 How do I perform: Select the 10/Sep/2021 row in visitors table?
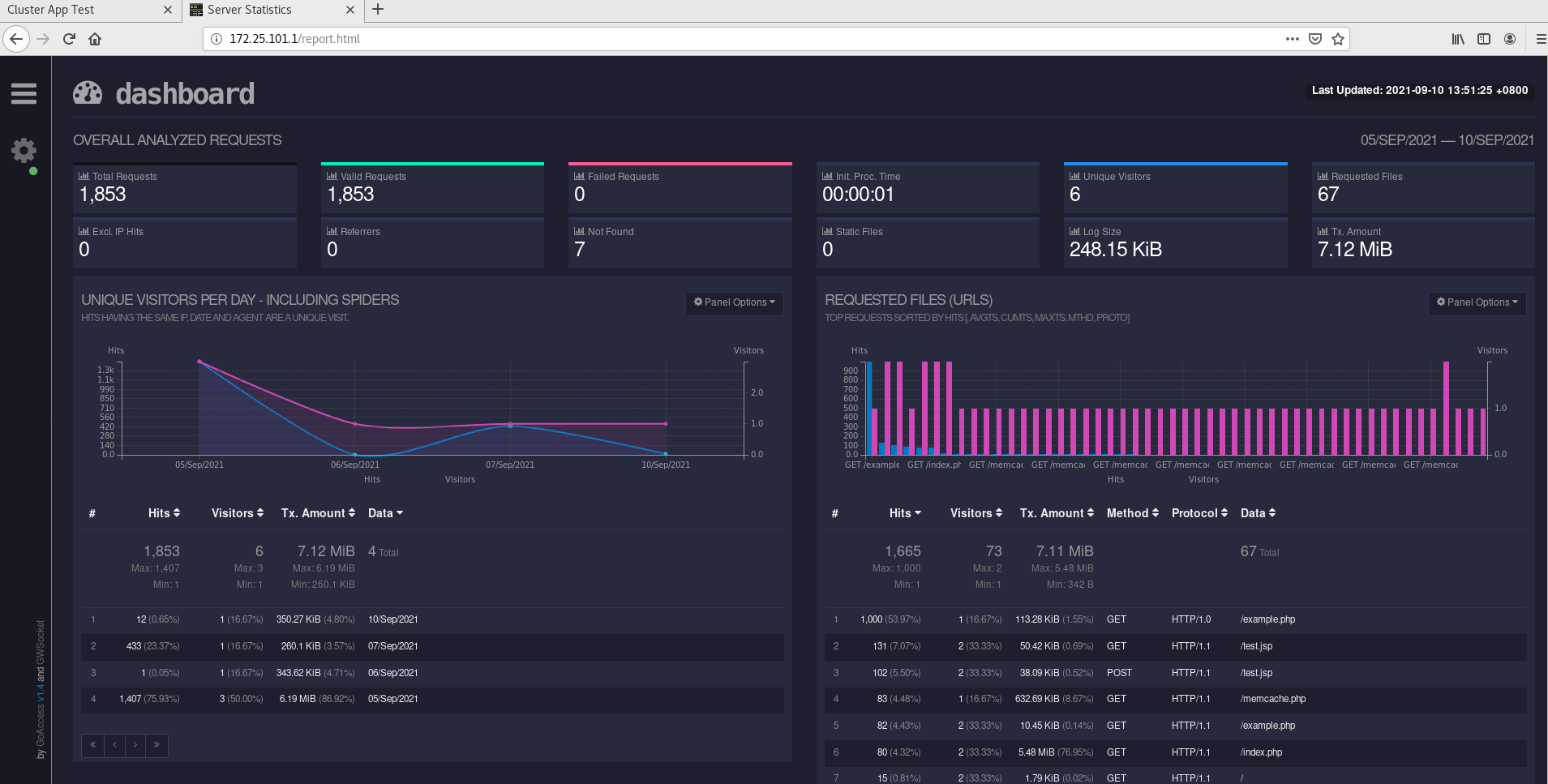[x=432, y=619]
